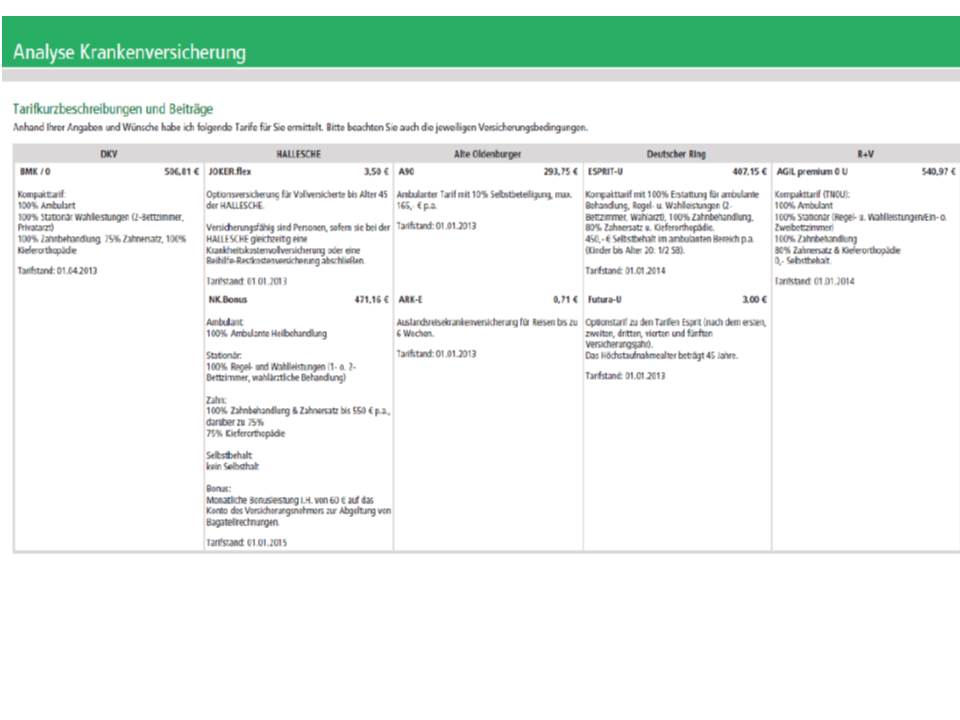Image resolution: width=960 pixels, height=720 pixels.
Task: Click the tariff name 'BMK / 0'
Action: (x=35, y=171)
